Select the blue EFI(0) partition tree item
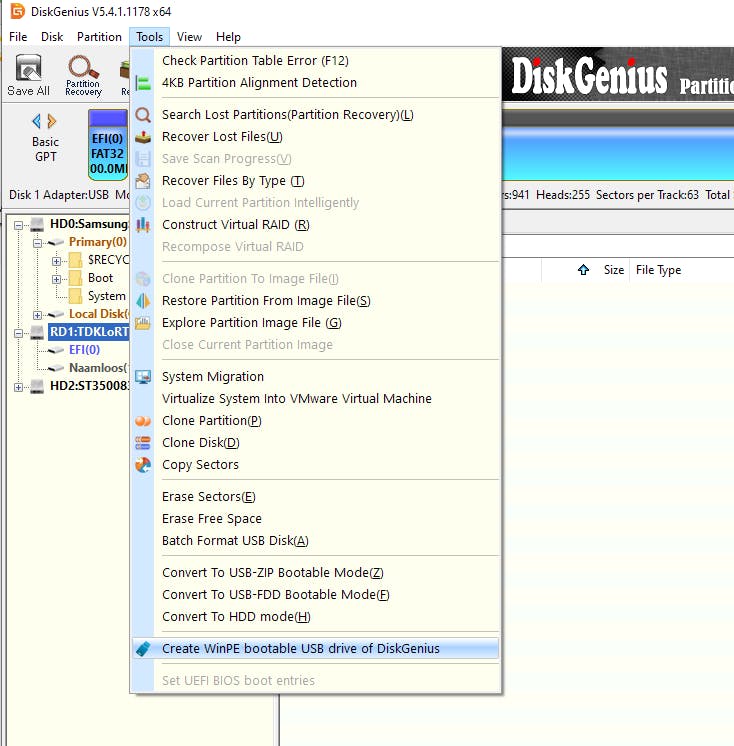Screen dimensions: 734x746 click(x=84, y=350)
